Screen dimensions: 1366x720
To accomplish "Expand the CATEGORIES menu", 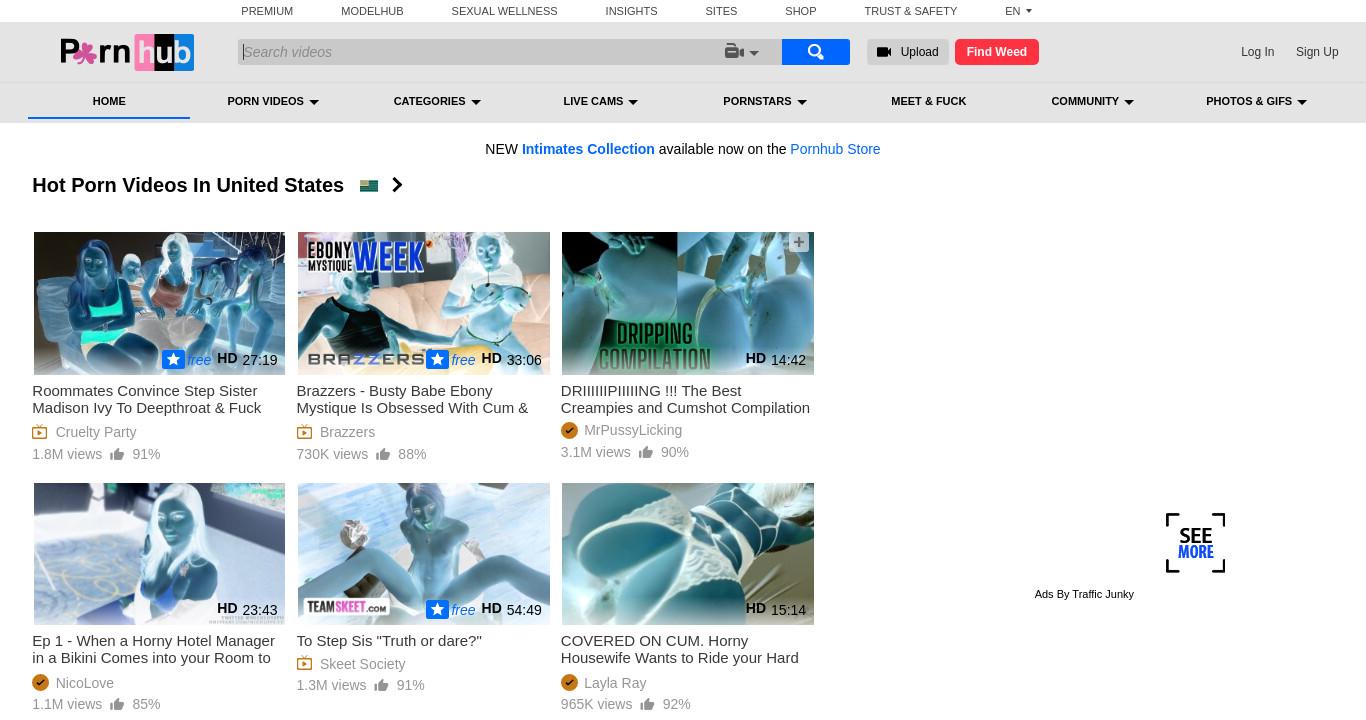I will pyautogui.click(x=437, y=101).
